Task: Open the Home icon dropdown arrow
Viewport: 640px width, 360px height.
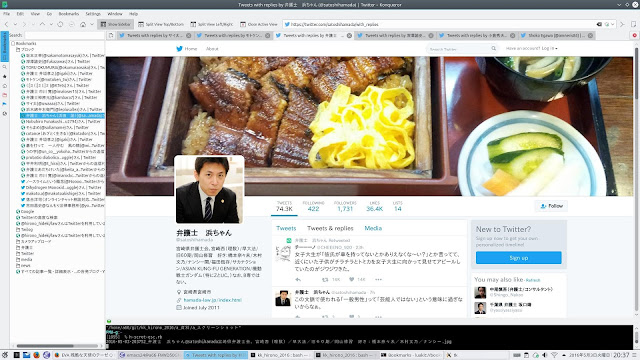Action: point(92,24)
